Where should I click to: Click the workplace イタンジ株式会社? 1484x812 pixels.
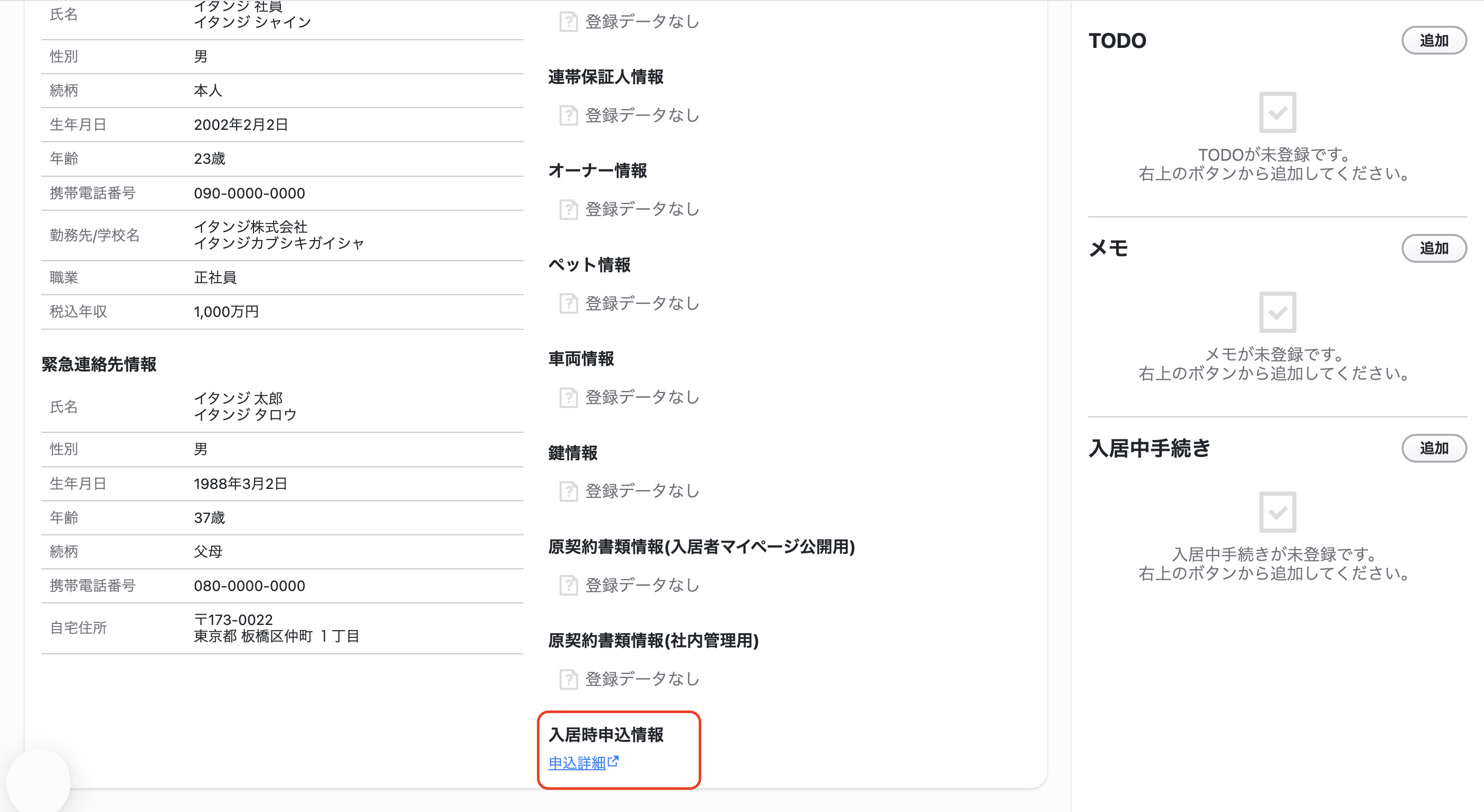coord(250,227)
